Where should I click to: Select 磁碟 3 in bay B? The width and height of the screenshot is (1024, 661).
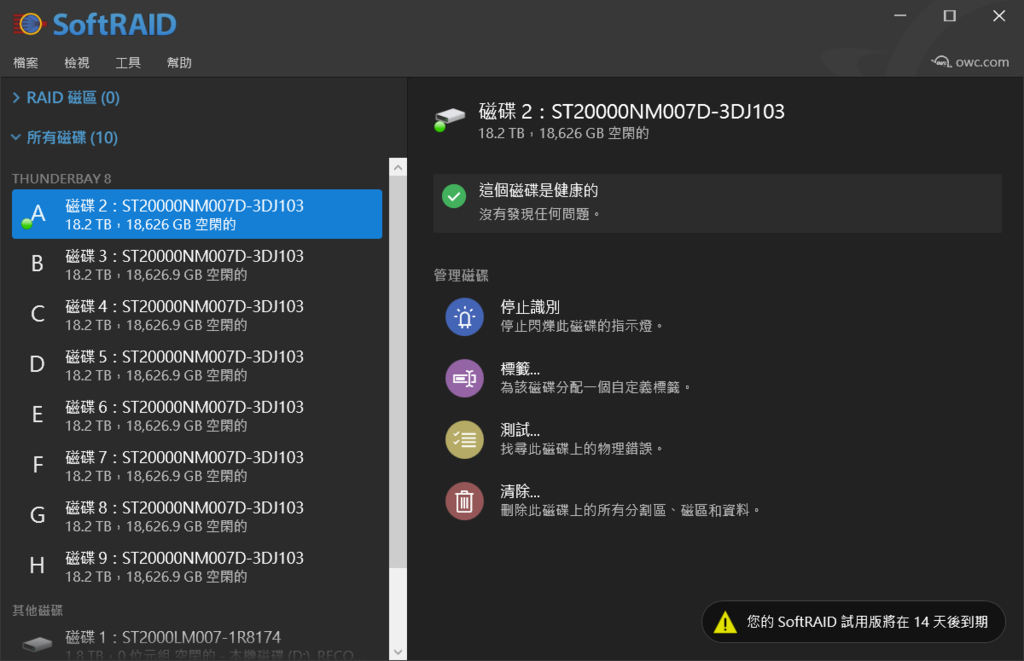(197, 265)
